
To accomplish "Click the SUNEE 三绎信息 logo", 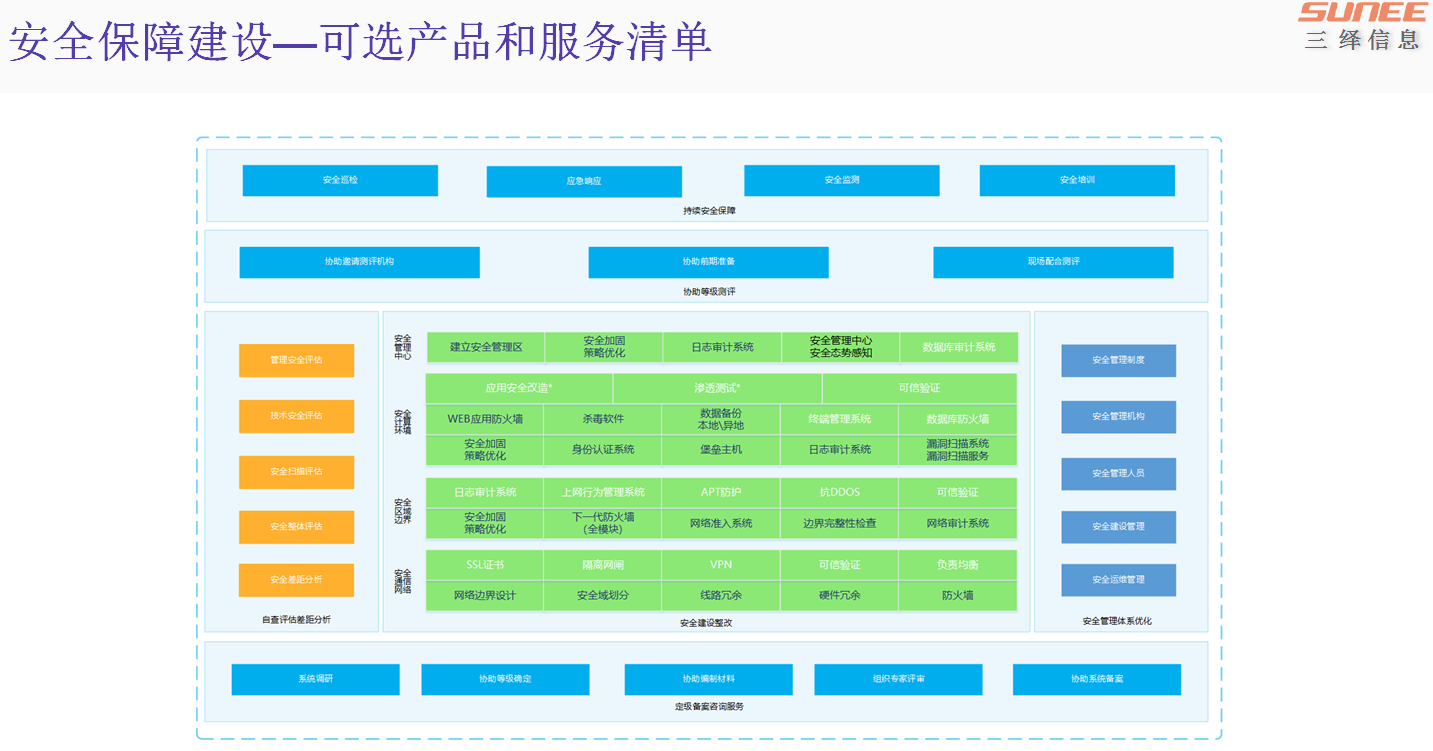I will [x=1362, y=26].
